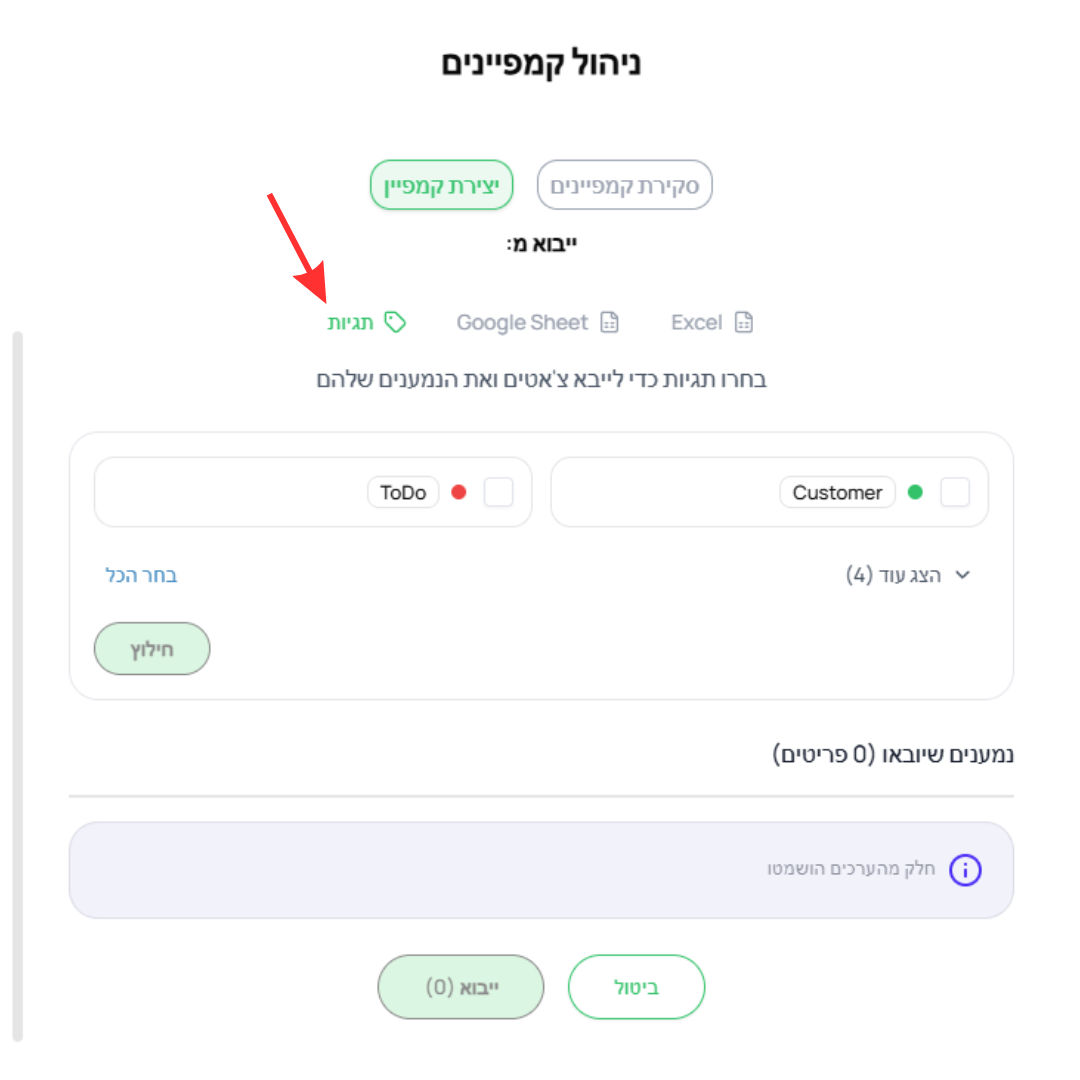Select Excel as import source
This screenshot has width=1080, height=1080.
click(712, 322)
